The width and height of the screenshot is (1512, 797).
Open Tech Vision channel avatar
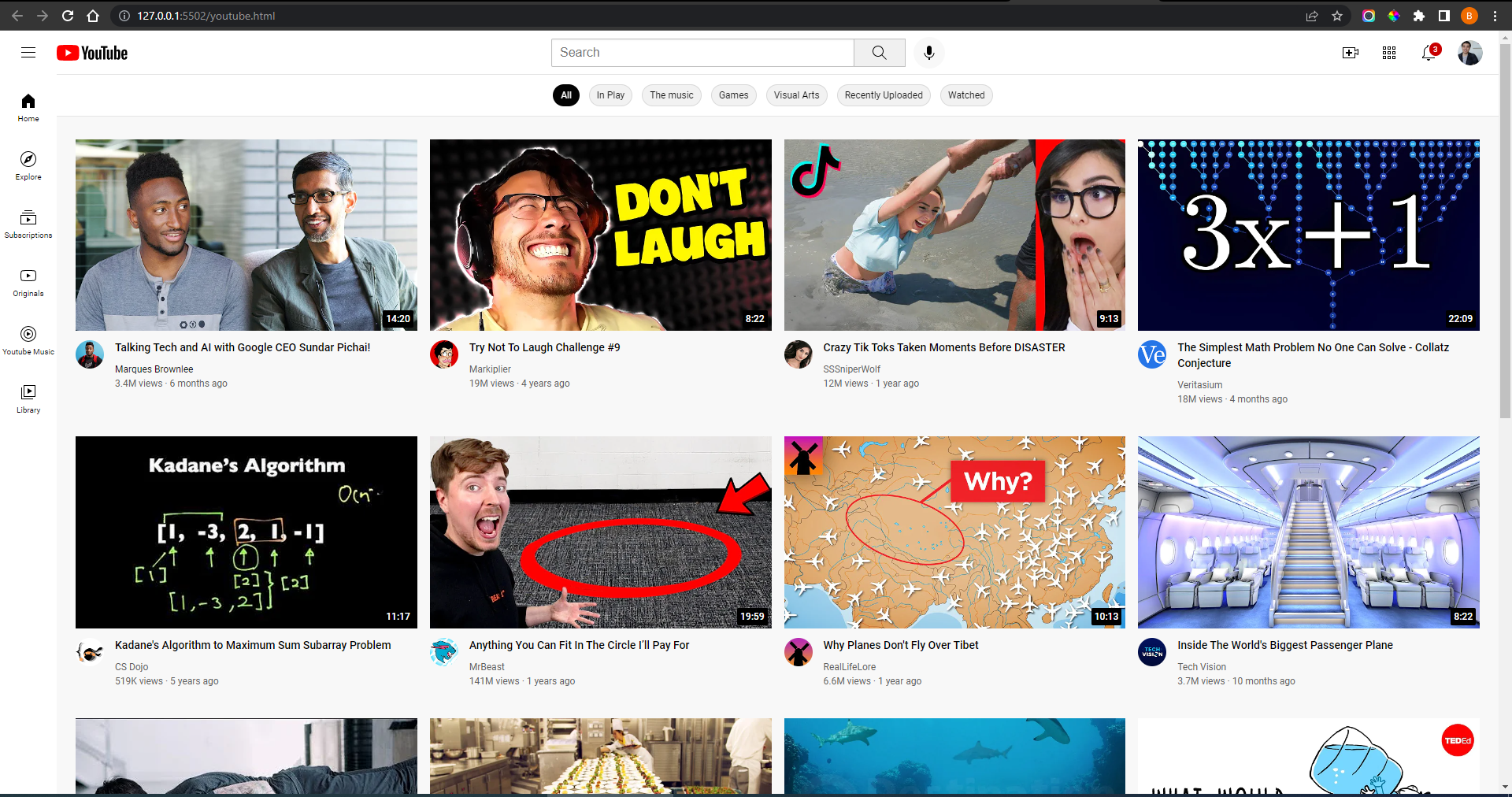[1152, 652]
